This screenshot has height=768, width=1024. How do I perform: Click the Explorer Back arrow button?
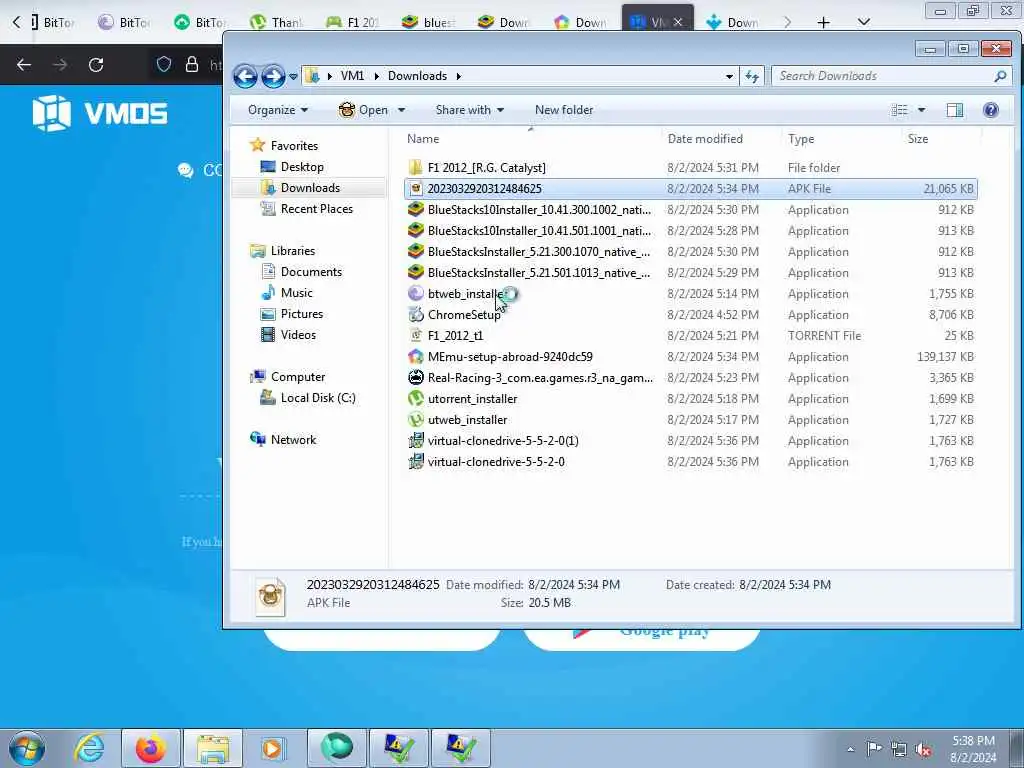tap(245, 76)
